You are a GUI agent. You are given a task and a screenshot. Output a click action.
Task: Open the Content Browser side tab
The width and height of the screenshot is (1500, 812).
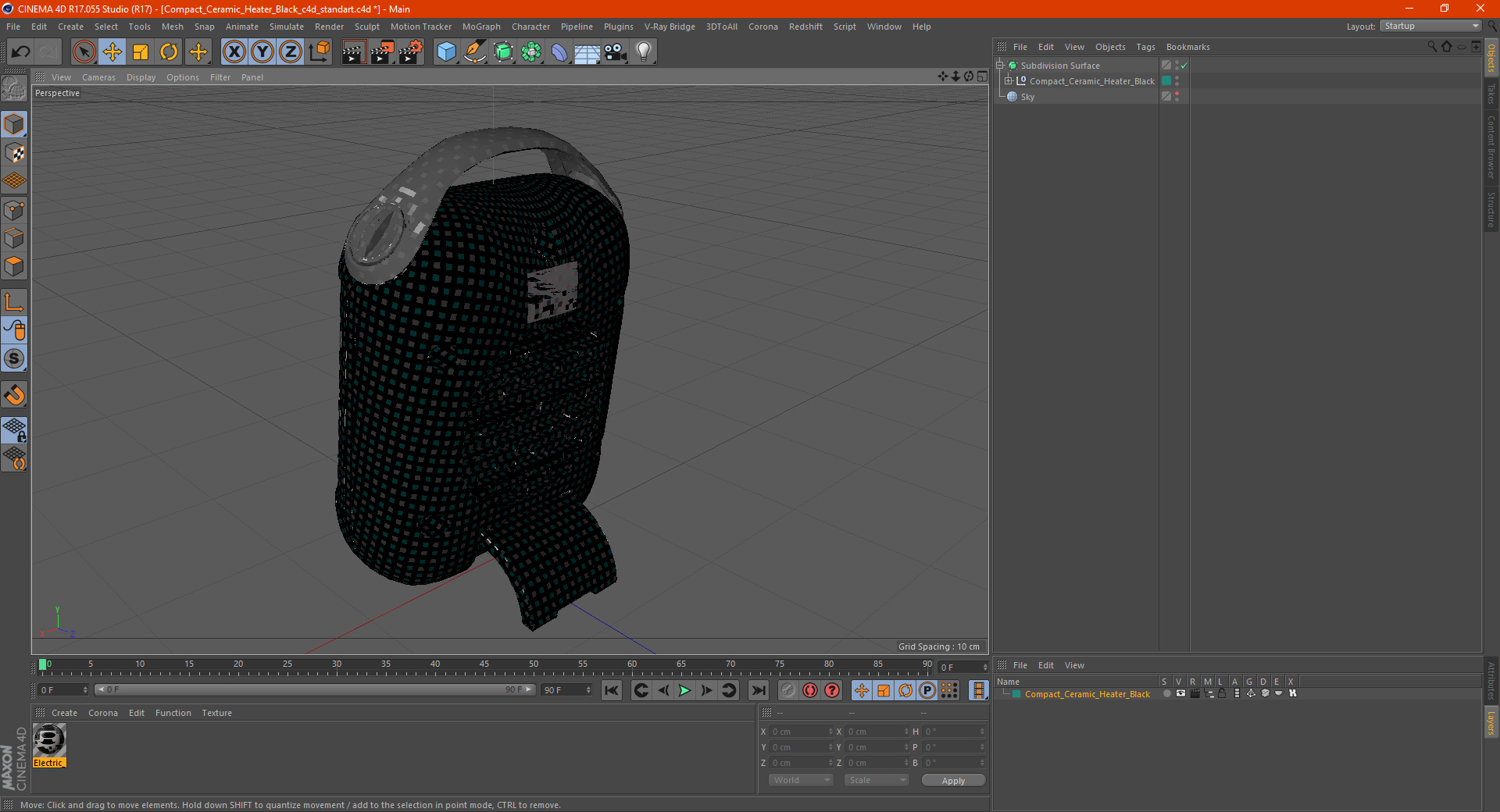pyautogui.click(x=1491, y=147)
